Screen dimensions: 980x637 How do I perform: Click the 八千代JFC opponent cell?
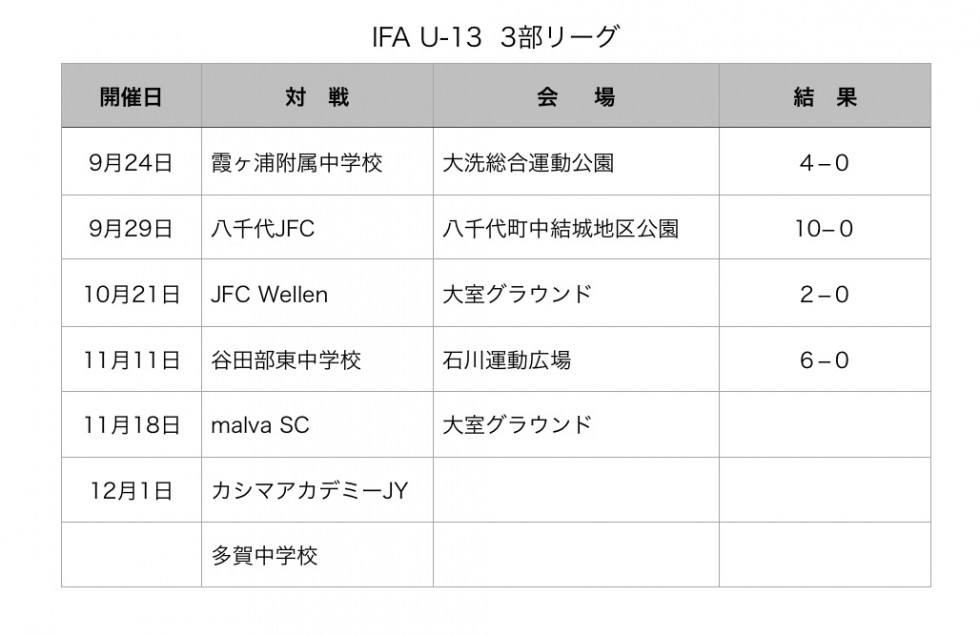pyautogui.click(x=318, y=228)
